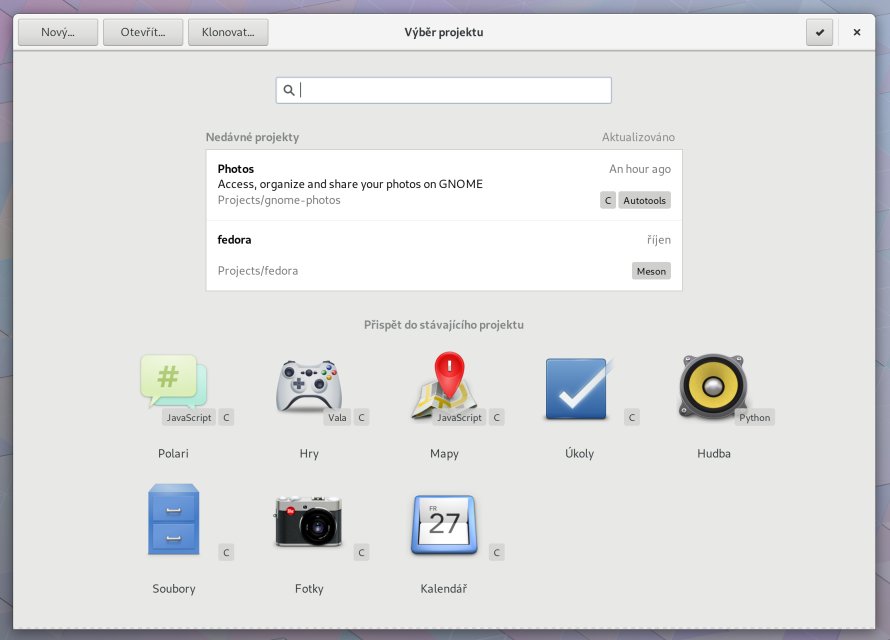
Task: Toggle selection mode with checkmark button
Action: click(820, 32)
